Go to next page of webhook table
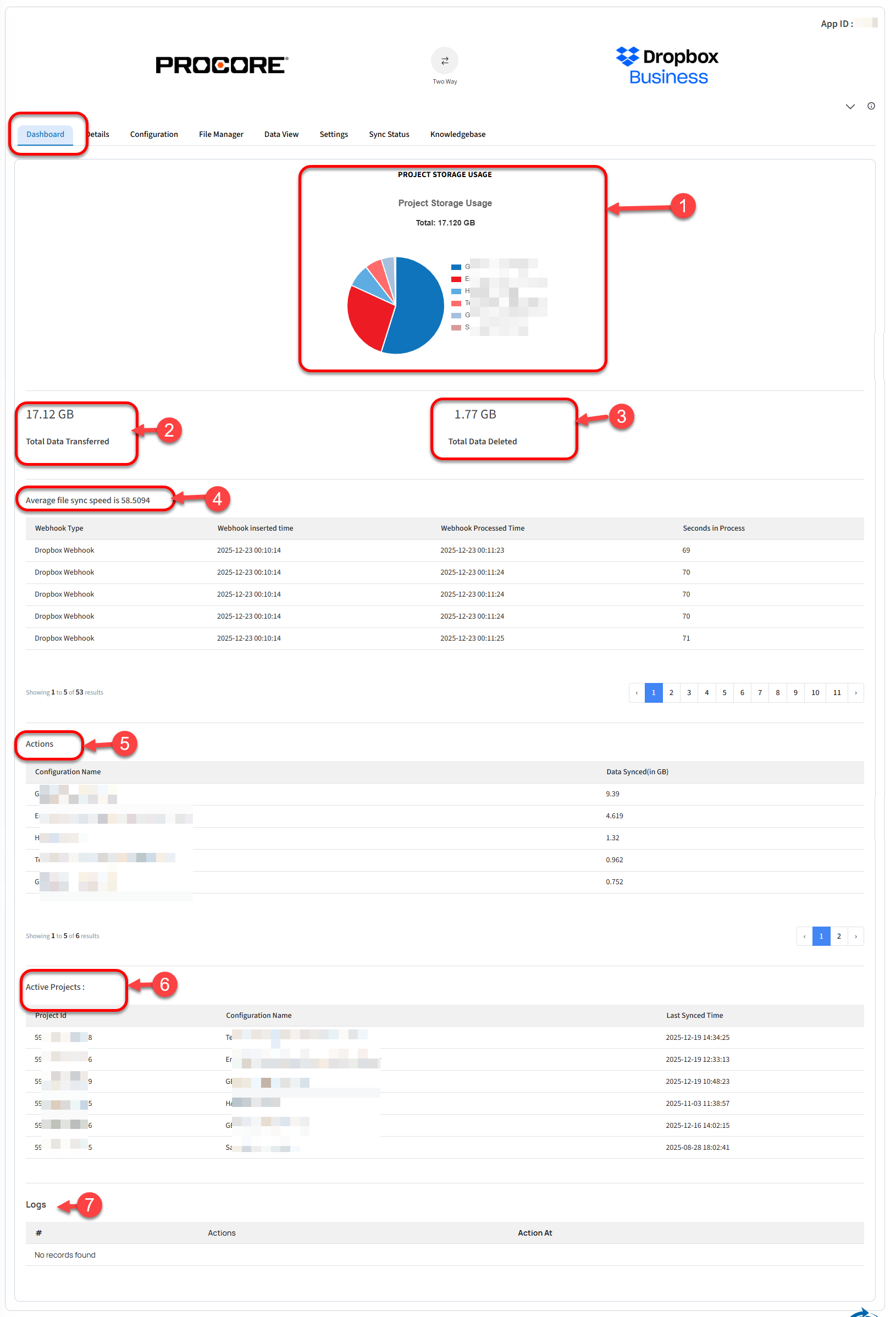Image resolution: width=896 pixels, height=1317 pixels. click(x=855, y=692)
